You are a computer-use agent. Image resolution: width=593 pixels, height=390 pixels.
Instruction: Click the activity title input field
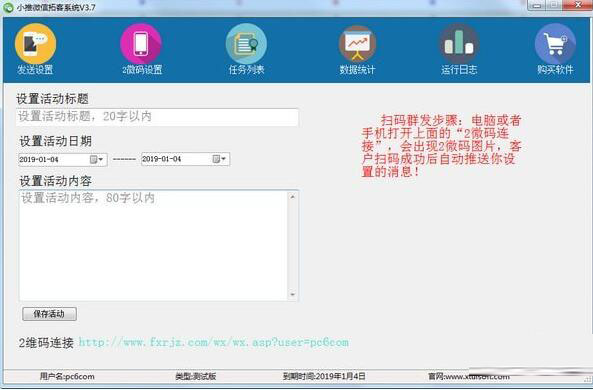[157, 117]
